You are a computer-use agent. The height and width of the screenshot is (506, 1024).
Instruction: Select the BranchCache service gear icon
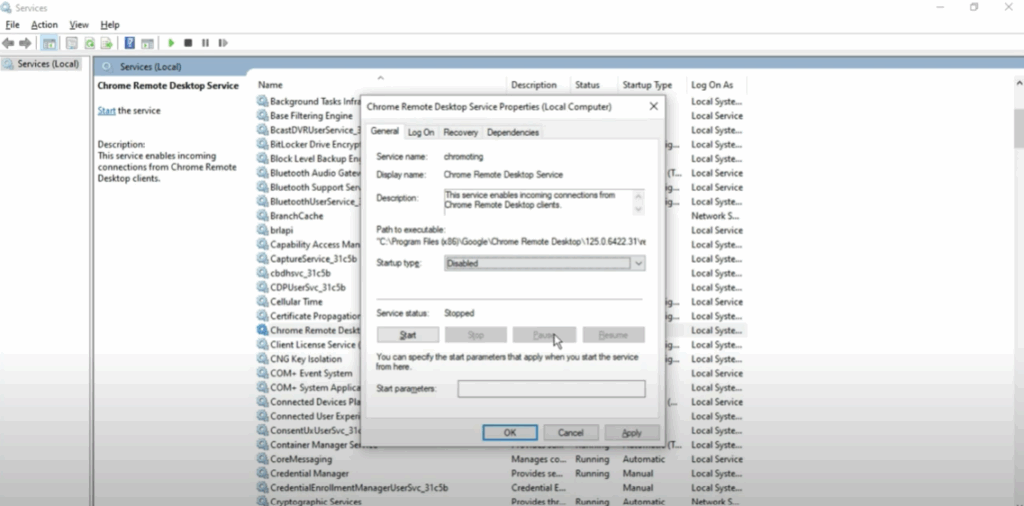[263, 215]
